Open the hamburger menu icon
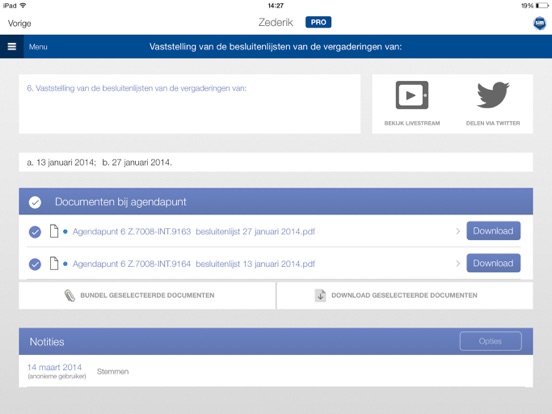 (12, 46)
